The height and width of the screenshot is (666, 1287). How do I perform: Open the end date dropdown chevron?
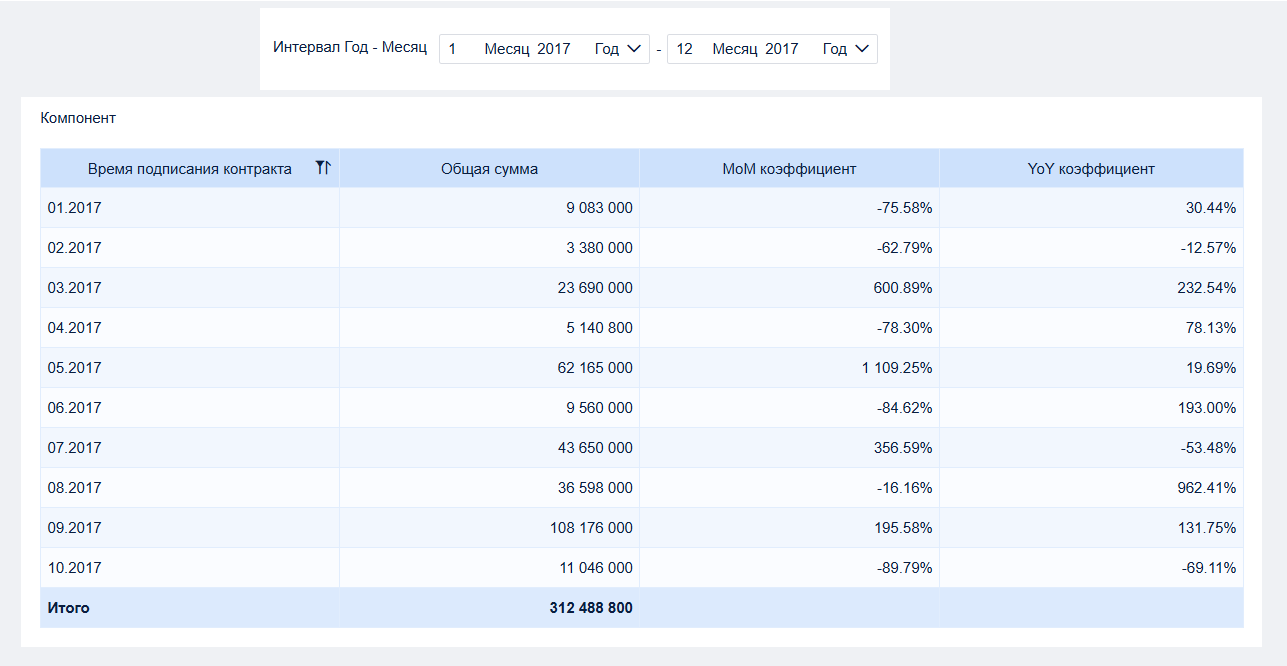pyautogui.click(x=864, y=49)
